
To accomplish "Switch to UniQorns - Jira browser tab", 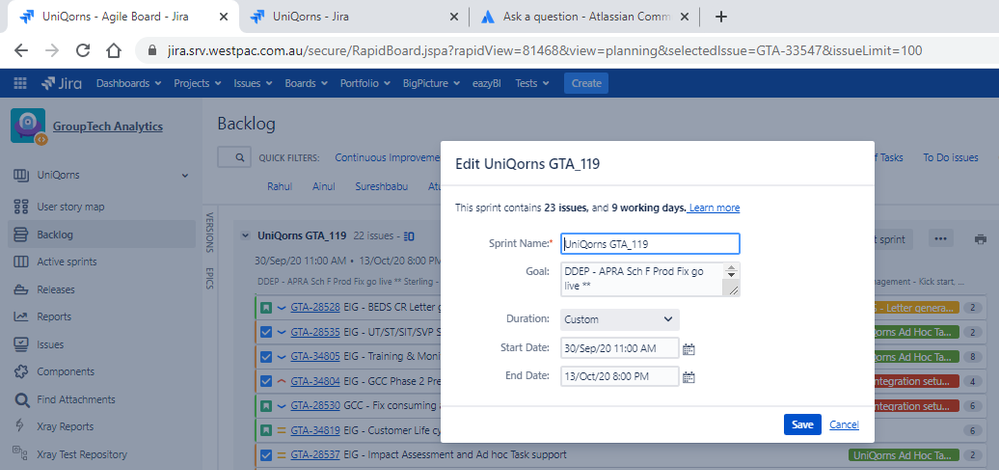I will pos(354,17).
